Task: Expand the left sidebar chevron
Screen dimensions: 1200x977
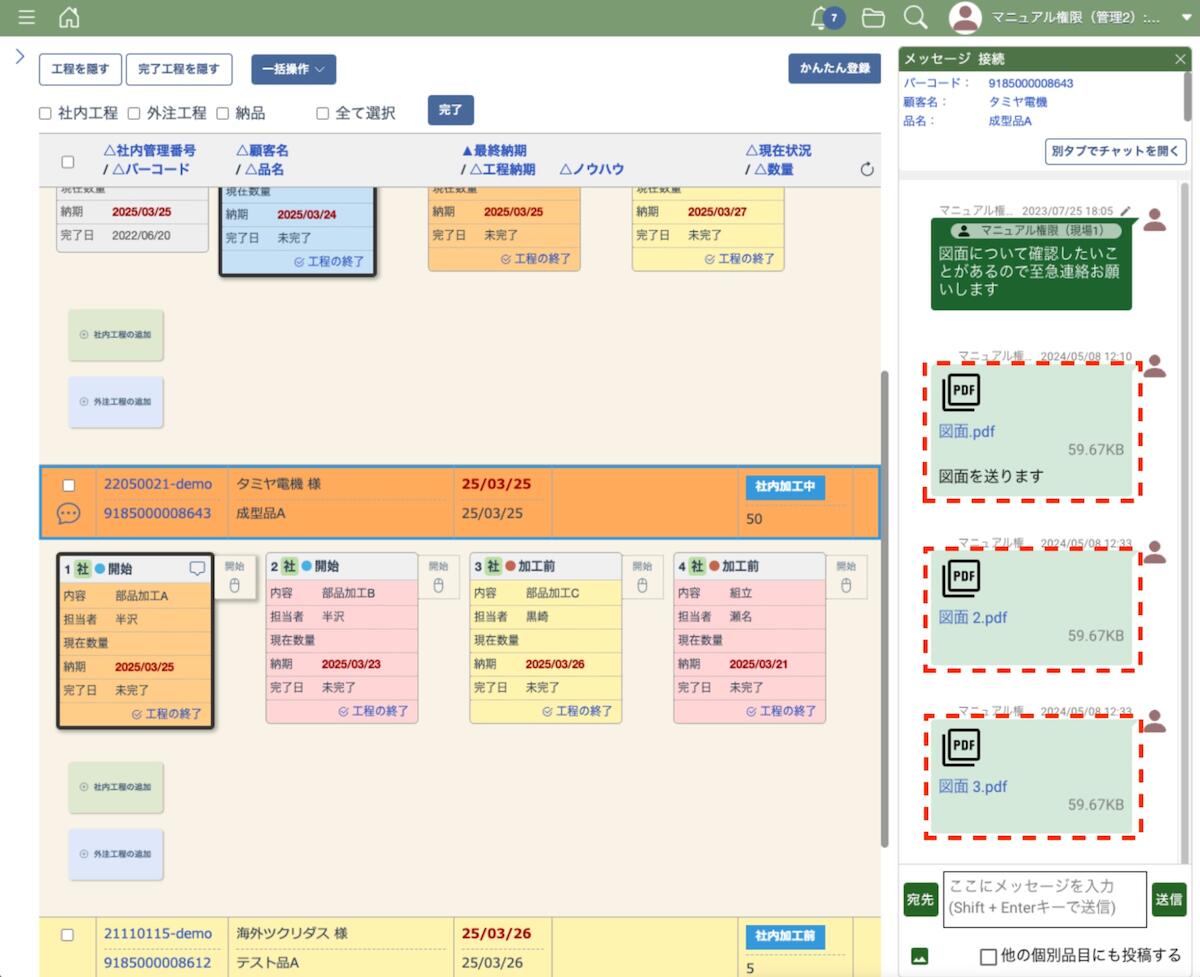Action: pos(19,57)
